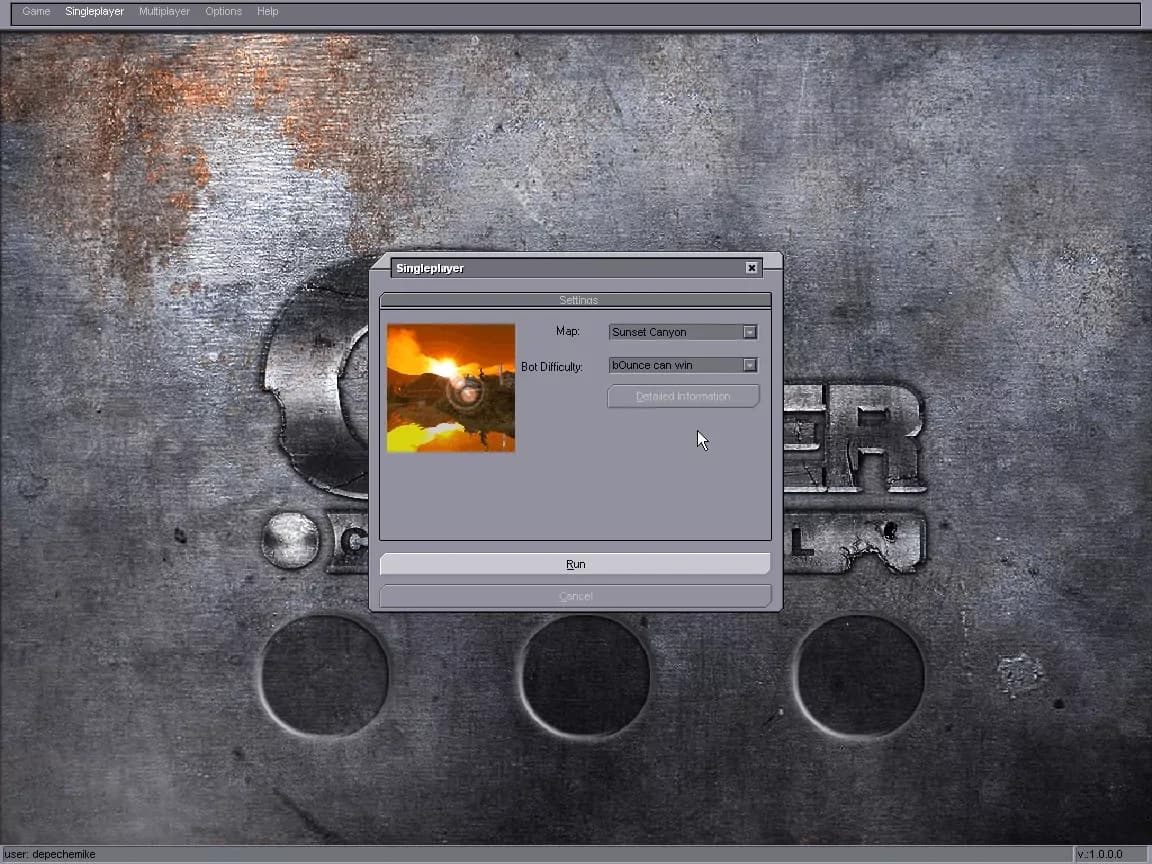Open the Multiplayer menu
This screenshot has width=1152, height=864.
click(x=164, y=12)
